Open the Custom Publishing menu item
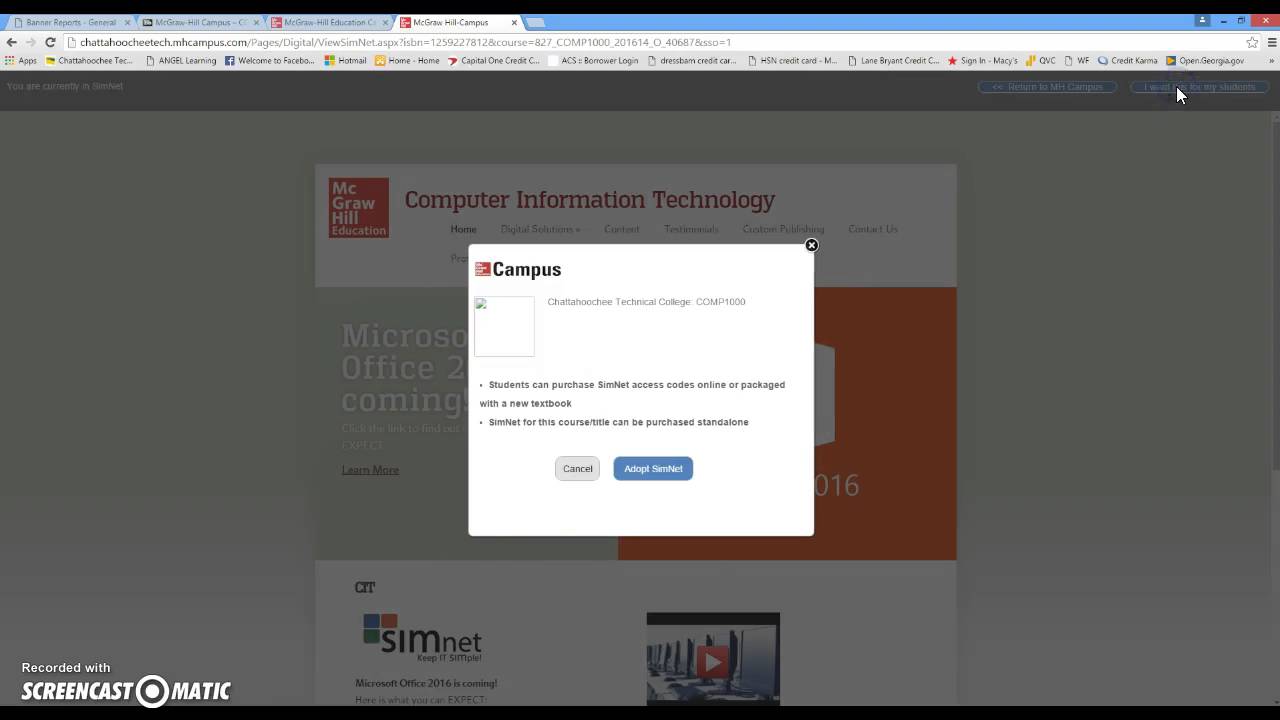 click(783, 229)
